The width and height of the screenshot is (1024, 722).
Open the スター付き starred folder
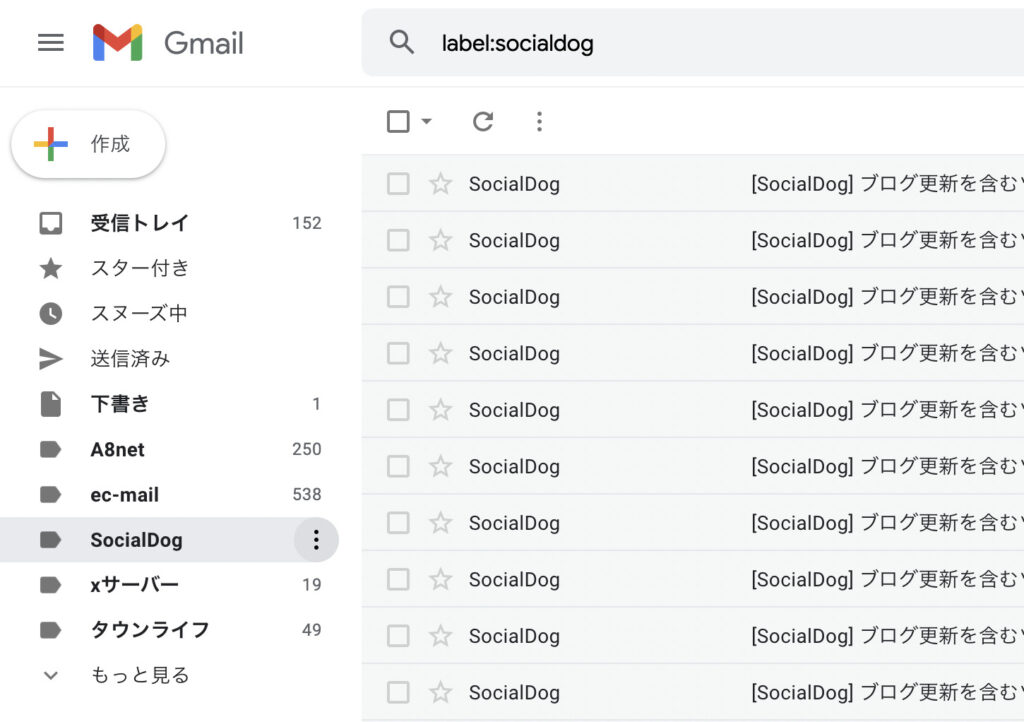[170, 268]
